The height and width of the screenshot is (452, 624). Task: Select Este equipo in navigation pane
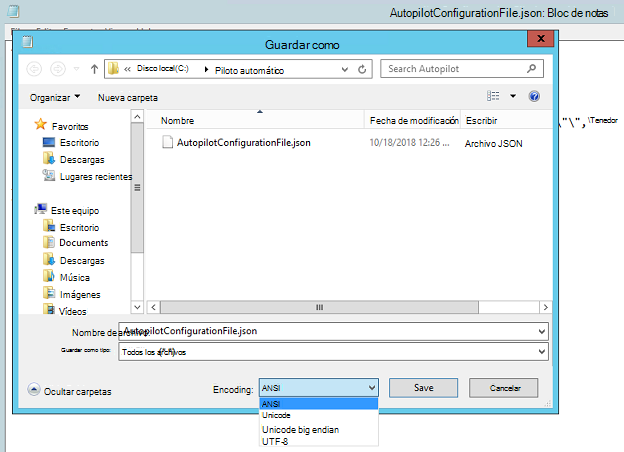(75, 210)
